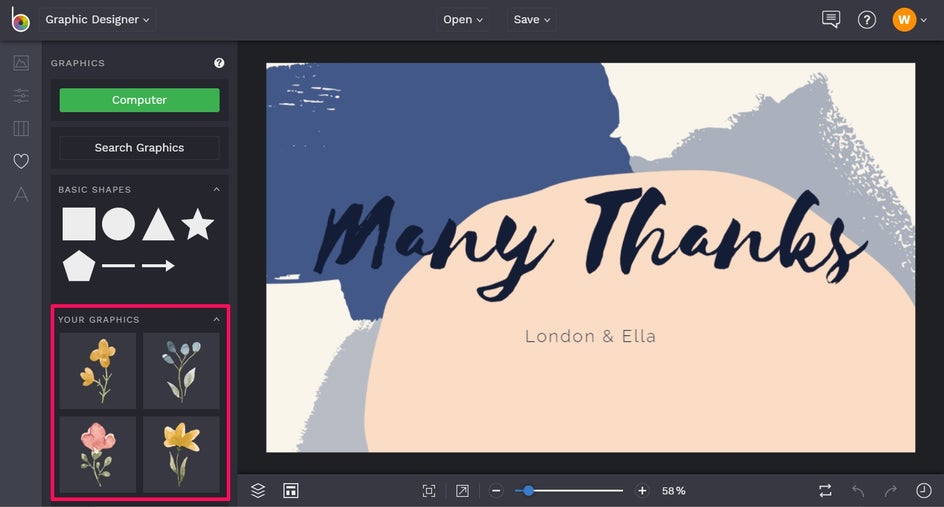Click the fit to screen icon
Screen dimensions: 944x507
429,491
